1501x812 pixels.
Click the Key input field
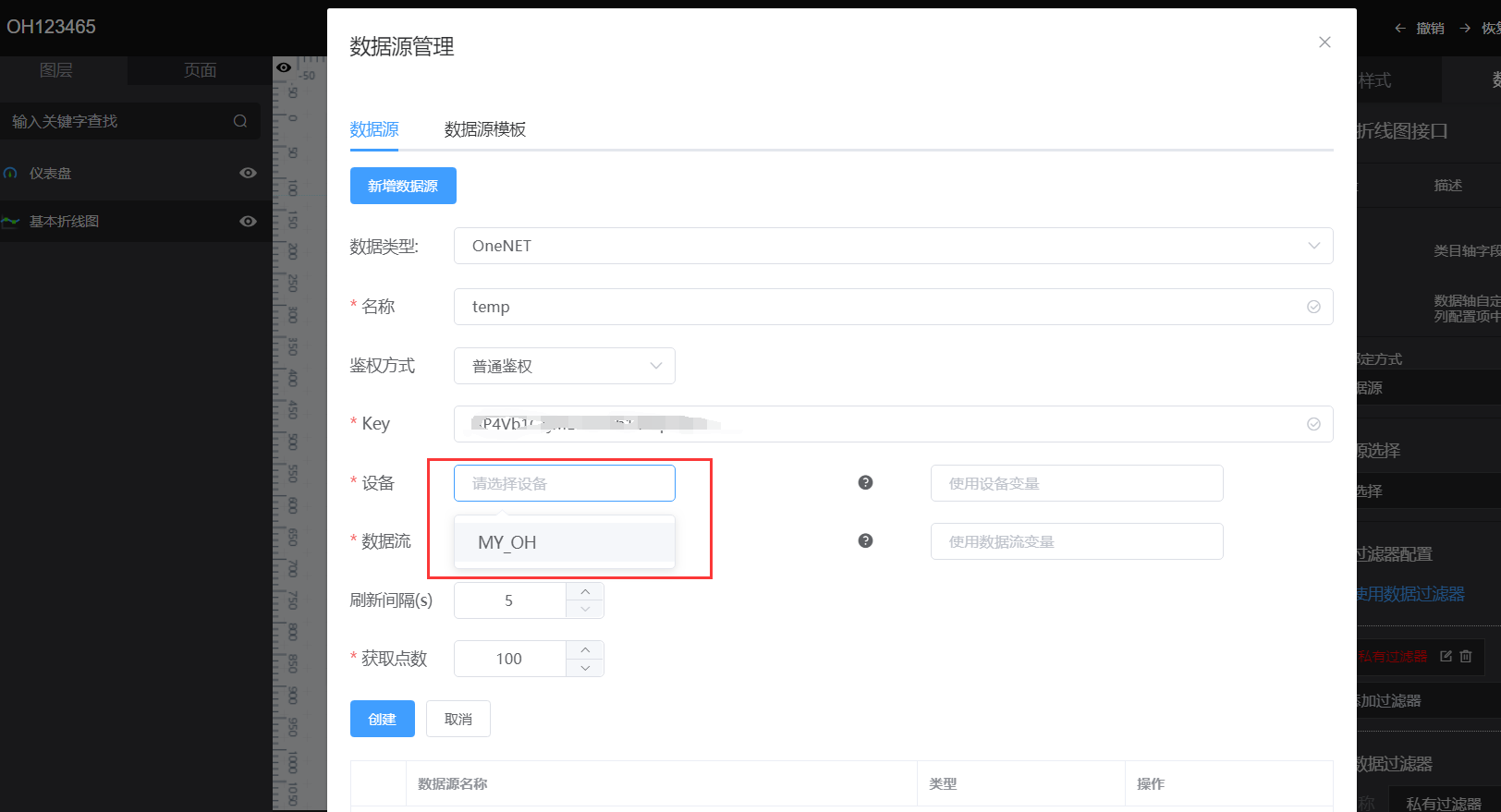click(x=893, y=424)
